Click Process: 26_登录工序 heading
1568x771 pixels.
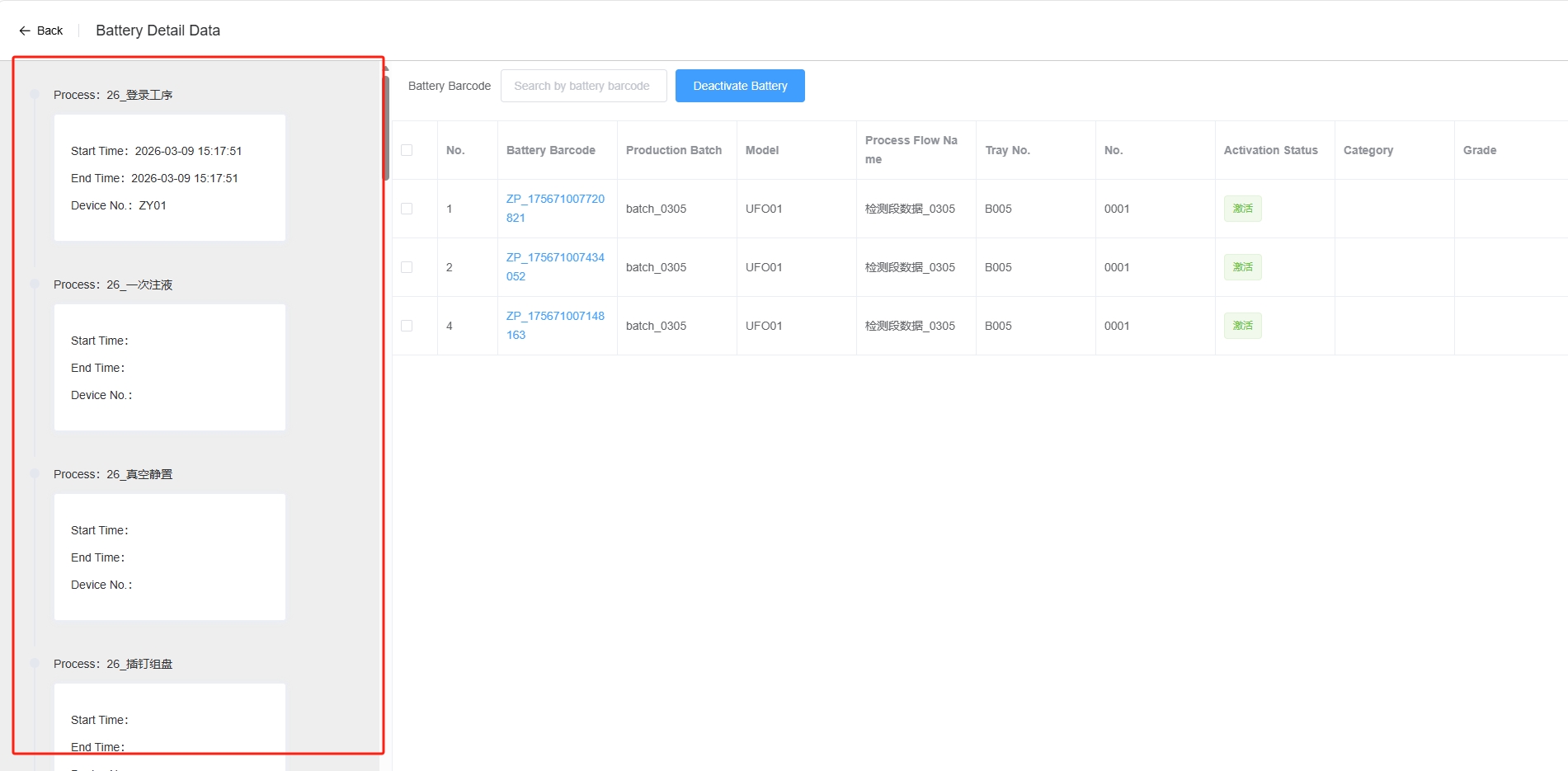pos(113,95)
